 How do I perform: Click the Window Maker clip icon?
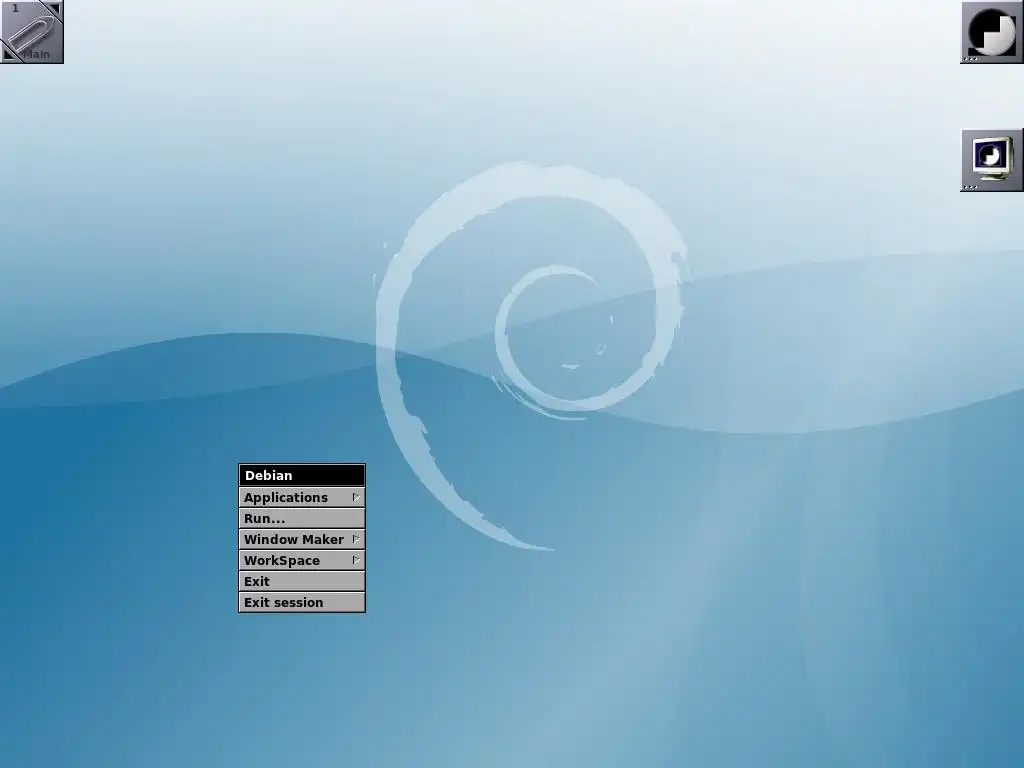31,31
